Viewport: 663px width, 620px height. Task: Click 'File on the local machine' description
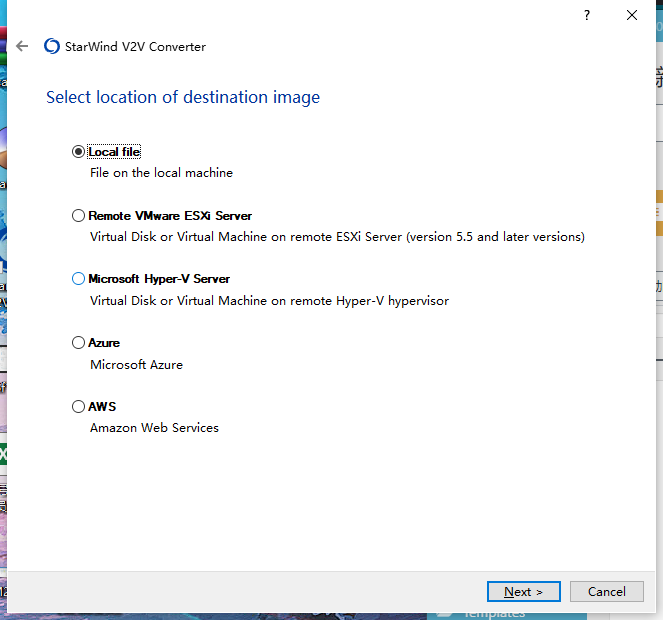[161, 173]
